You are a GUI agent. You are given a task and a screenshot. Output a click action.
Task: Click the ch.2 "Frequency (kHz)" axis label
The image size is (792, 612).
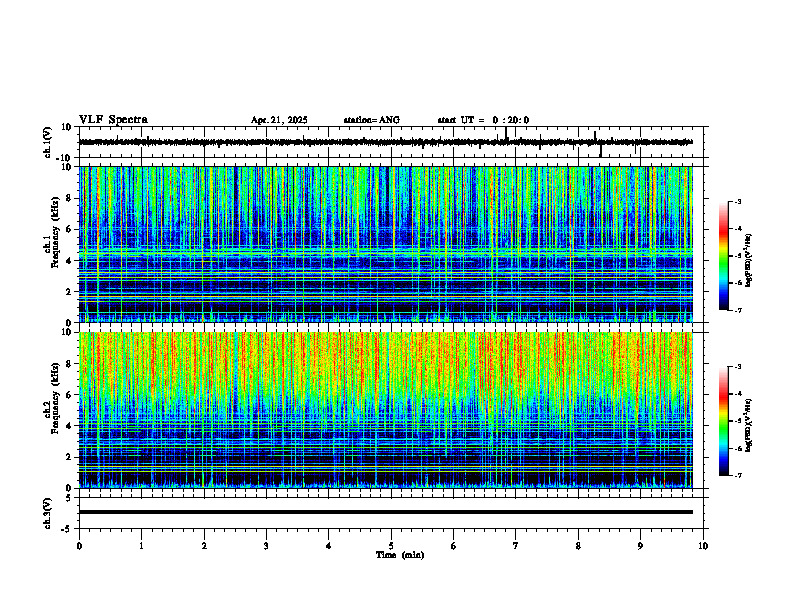(55, 397)
